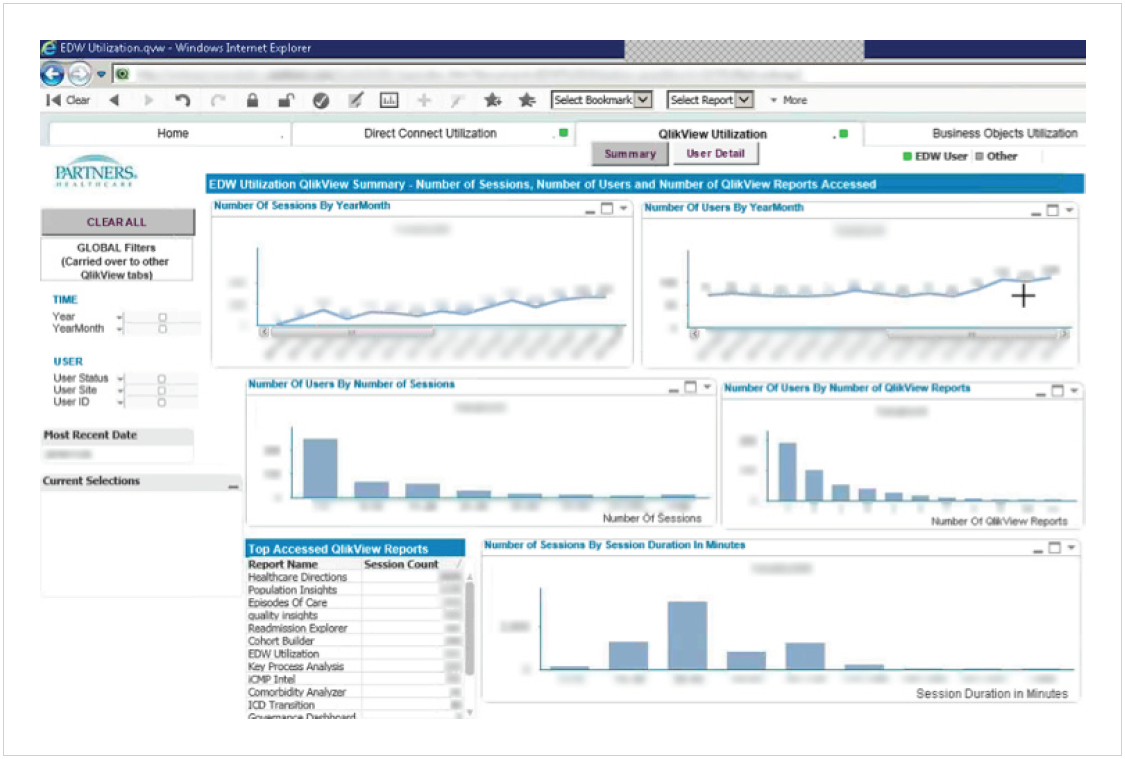
Task: Select the Readmission Explorer report row
Action: [354, 628]
